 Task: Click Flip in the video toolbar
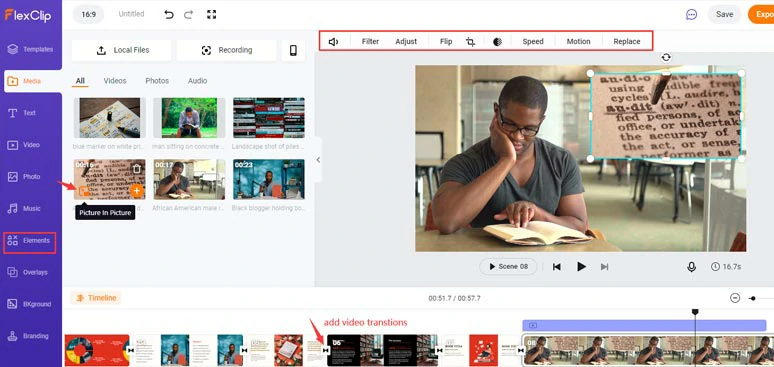(x=446, y=41)
